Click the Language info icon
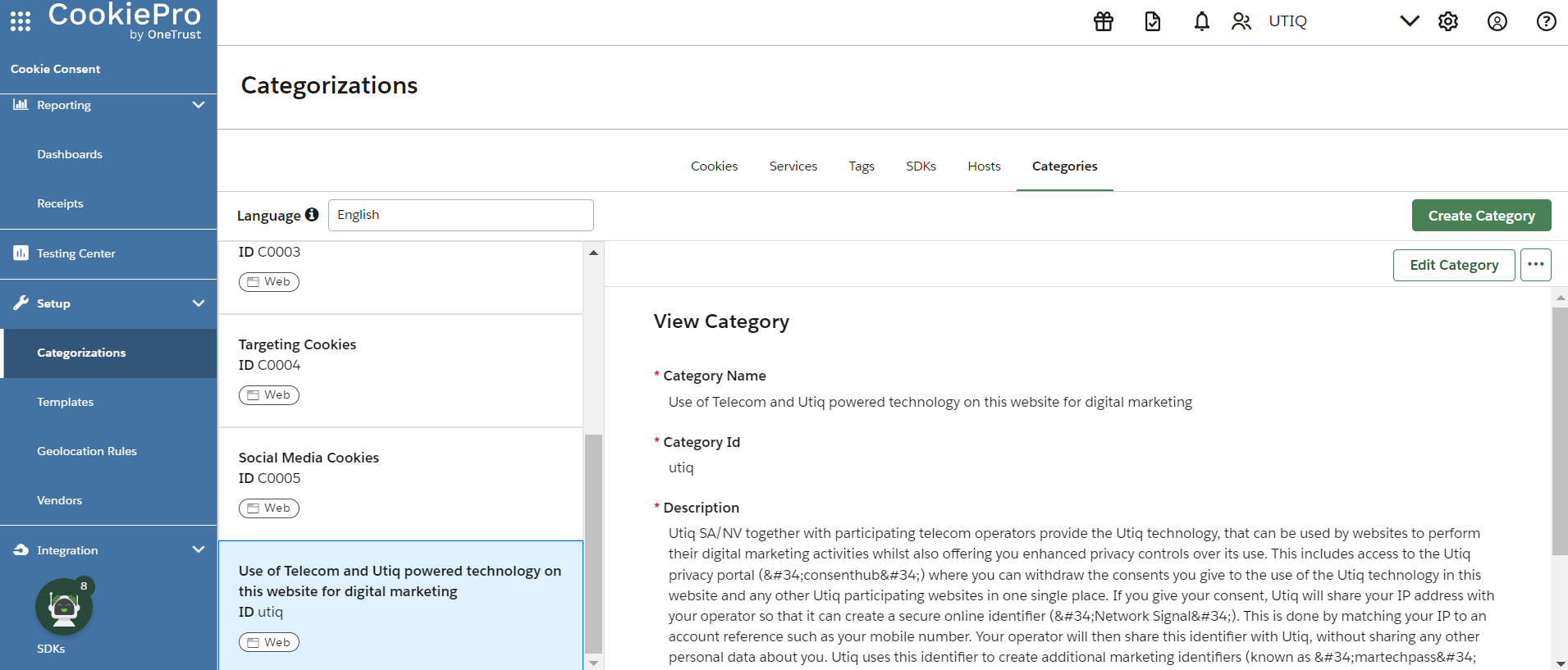The width and height of the screenshot is (1568, 670). 312,215
